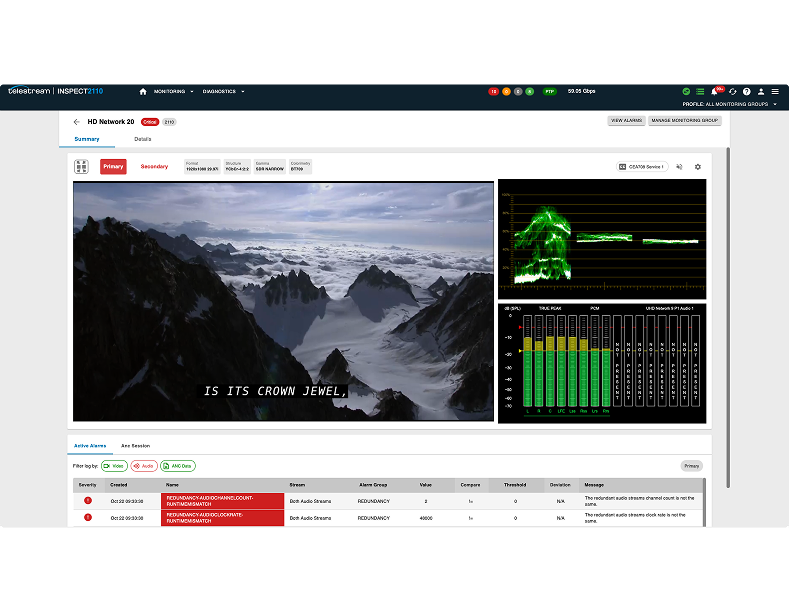
Task: Click the green circular status icon in header
Action: click(x=686, y=92)
